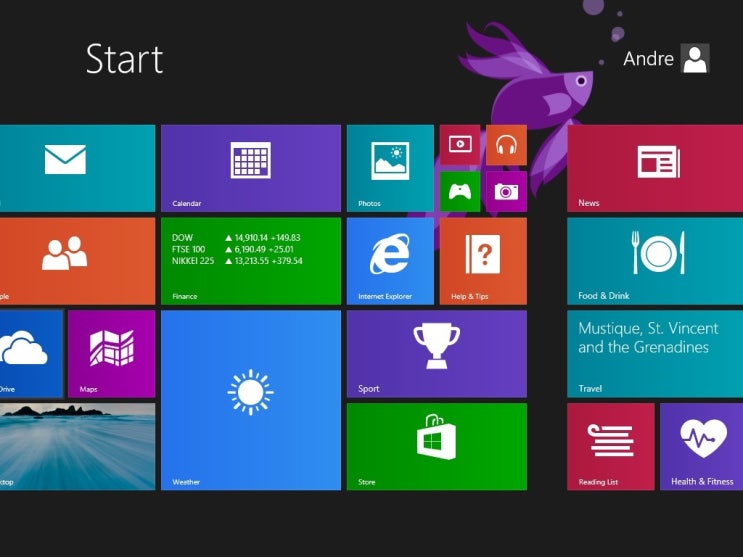This screenshot has width=743, height=557.
Task: Open the Video app small tile
Action: [x=460, y=145]
